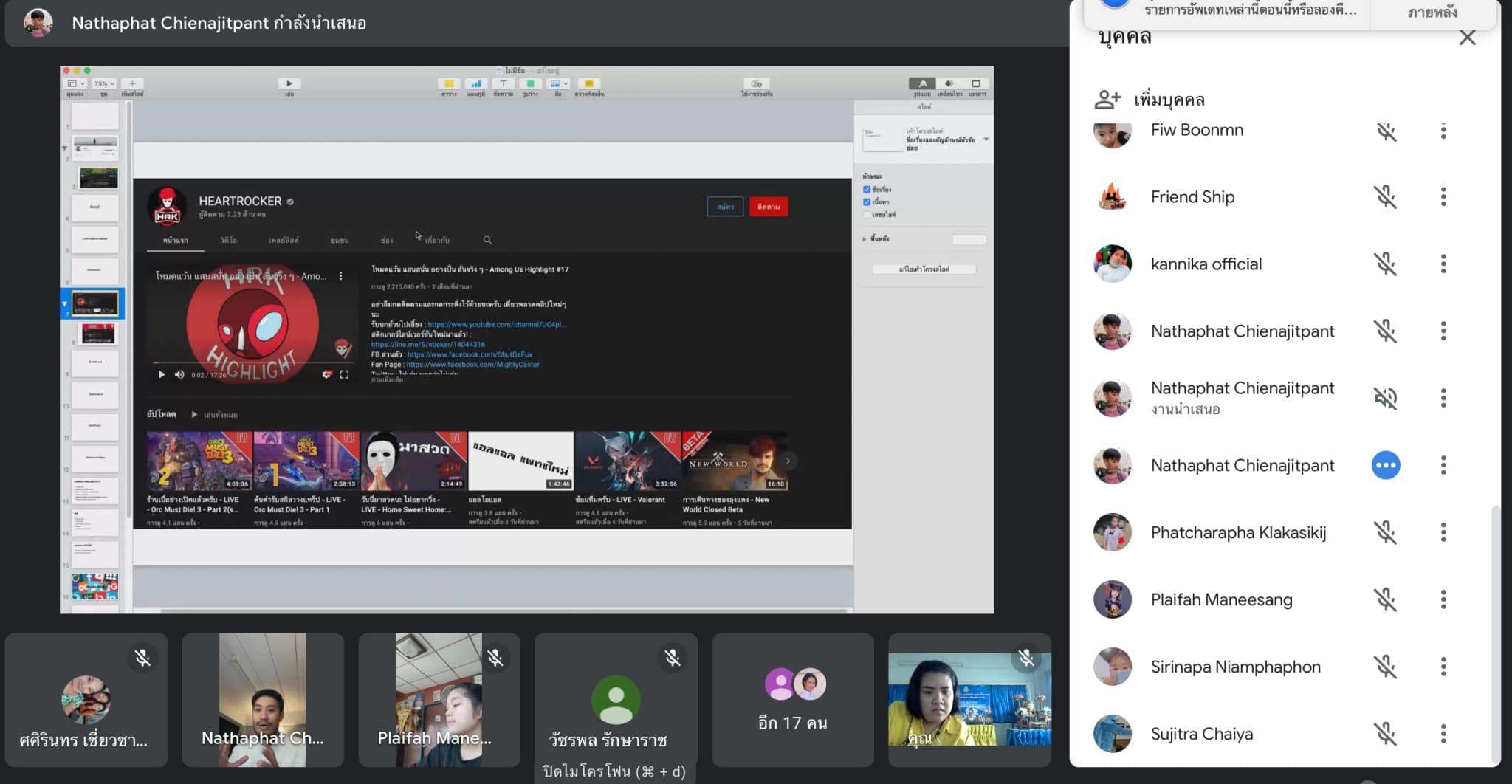
Task: Mute Sujitra Chaiya's microphone icon
Action: (x=1386, y=734)
